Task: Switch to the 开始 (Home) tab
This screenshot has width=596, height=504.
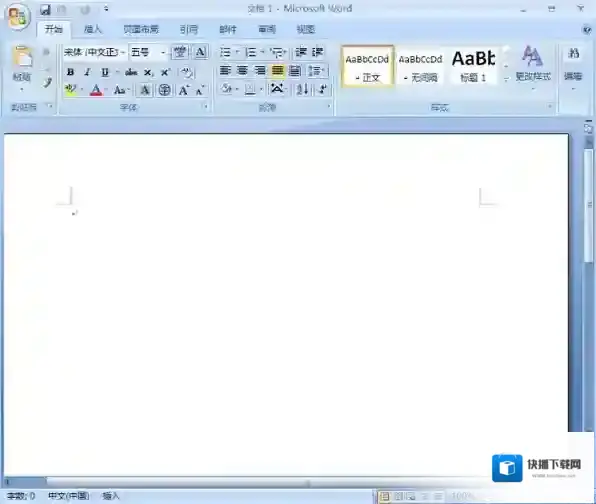Action: (x=54, y=29)
